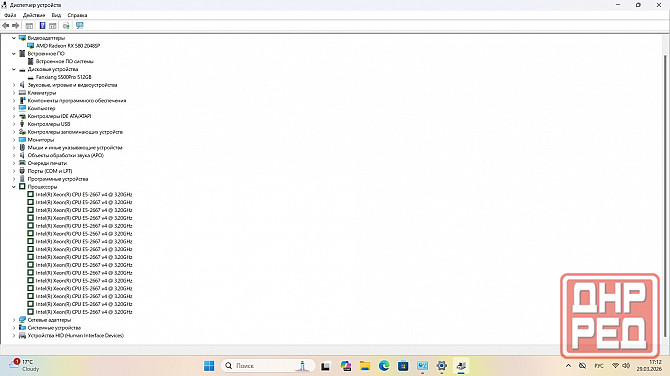Open Task View from the taskbar
Image resolution: width=670 pixels, height=376 pixels.
coord(326,366)
